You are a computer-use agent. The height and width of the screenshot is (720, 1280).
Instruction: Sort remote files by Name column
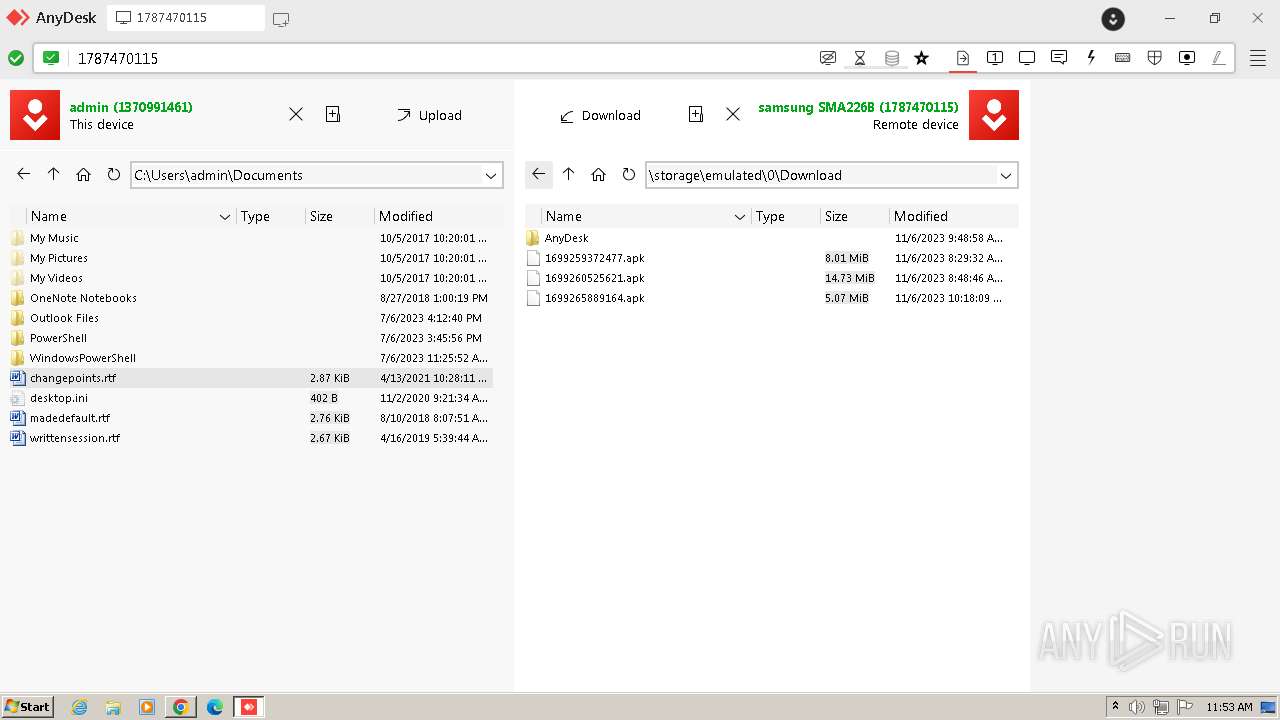tap(645, 216)
